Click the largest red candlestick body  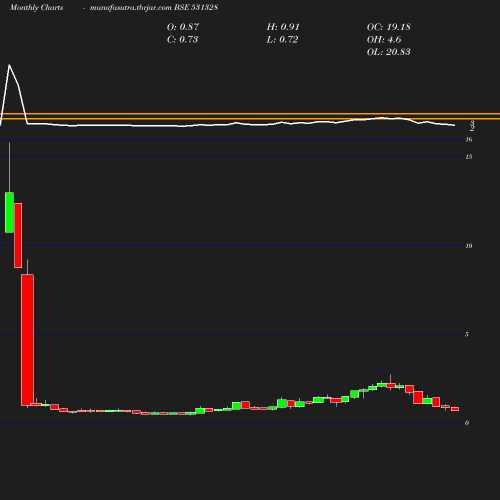[27, 340]
